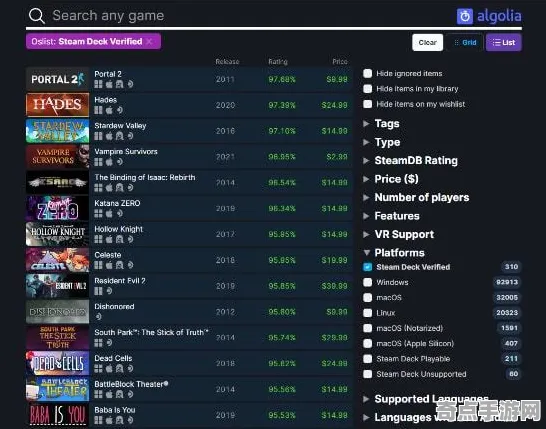546x429 pixels.
Task: Check the Steam Deck Unsupported checkbox
Action: [x=367, y=374]
